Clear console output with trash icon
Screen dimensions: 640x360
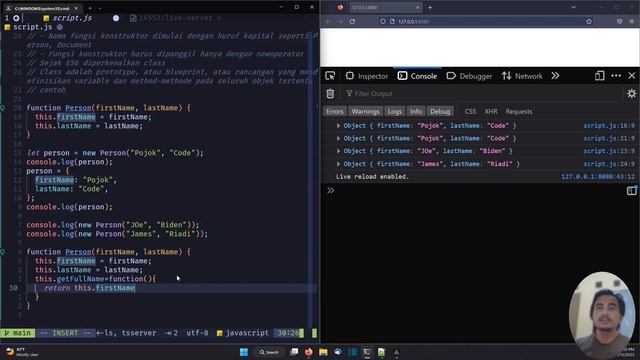tap(330, 93)
